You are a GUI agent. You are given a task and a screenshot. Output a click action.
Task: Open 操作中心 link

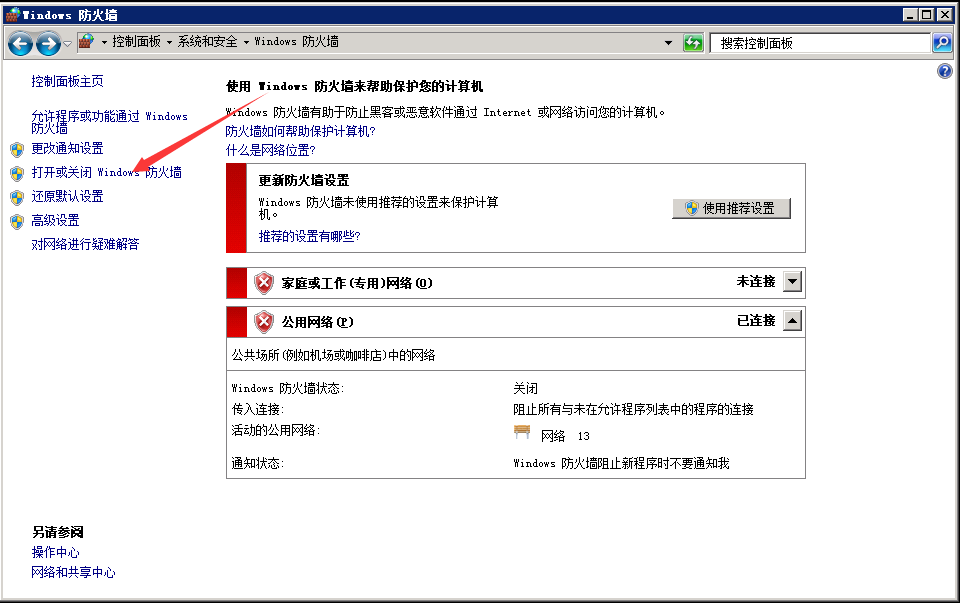(55, 552)
